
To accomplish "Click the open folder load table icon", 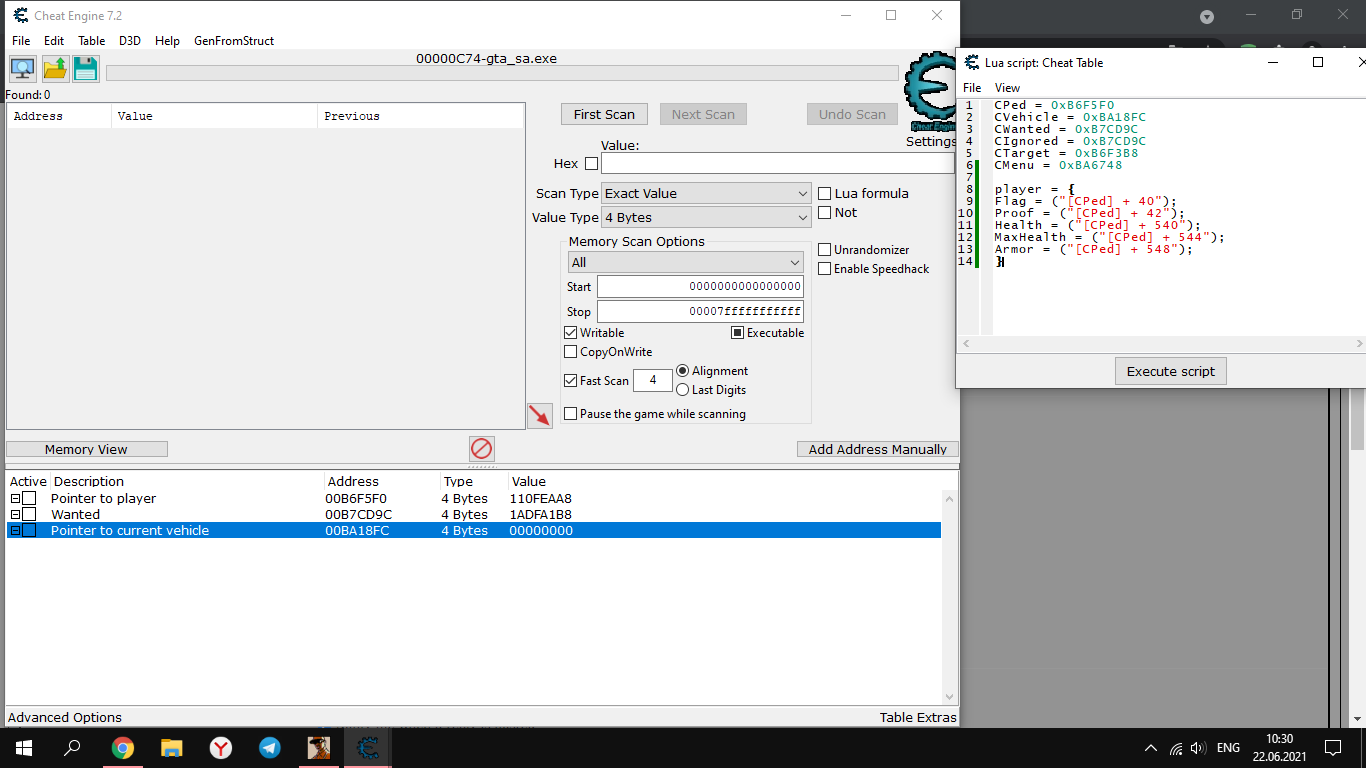I will pos(55,69).
